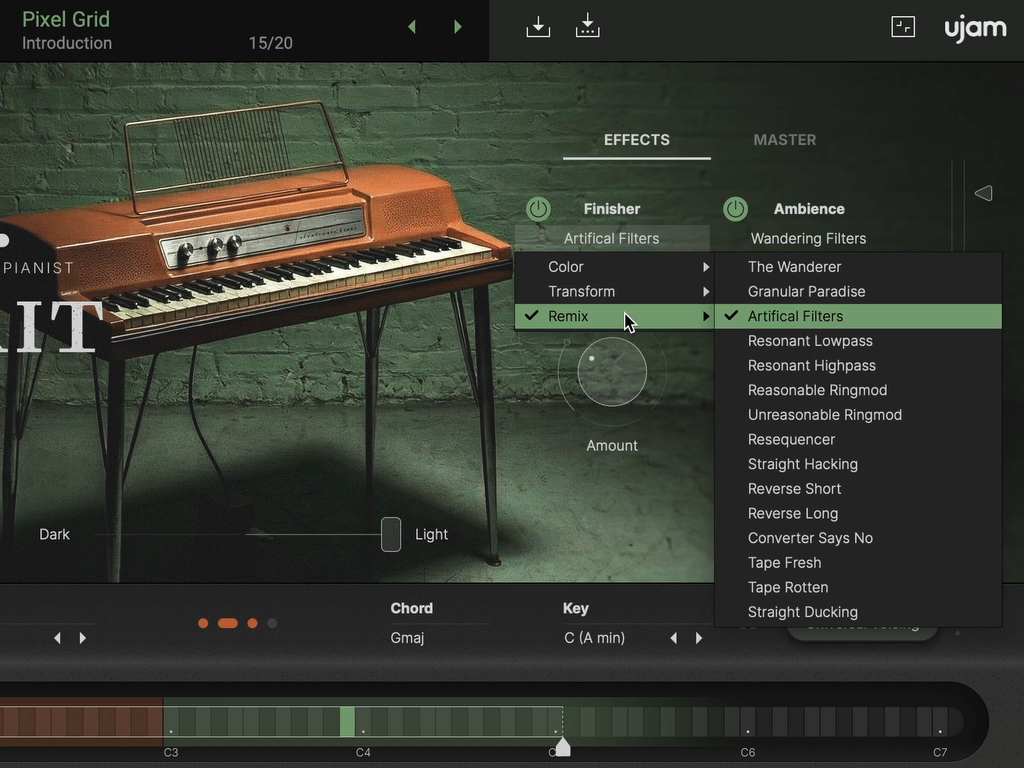
Task: Select the checked Artifical Filters menu item
Action: coord(858,316)
